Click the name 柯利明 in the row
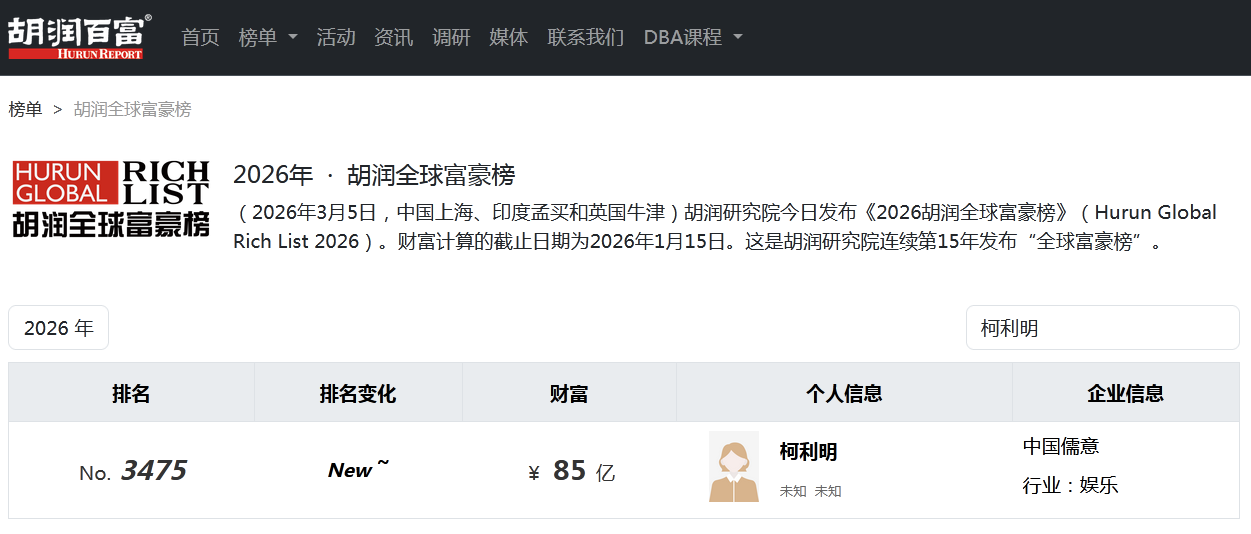The width and height of the screenshot is (1251, 534). tap(808, 452)
